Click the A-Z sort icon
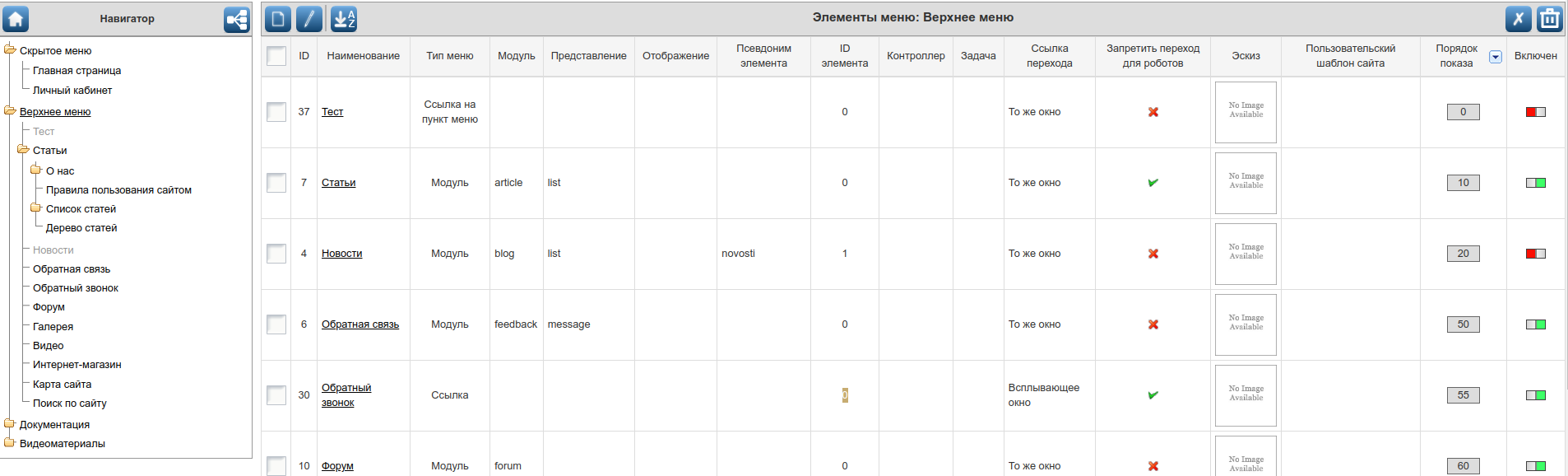The width and height of the screenshot is (1568, 476). tap(344, 19)
